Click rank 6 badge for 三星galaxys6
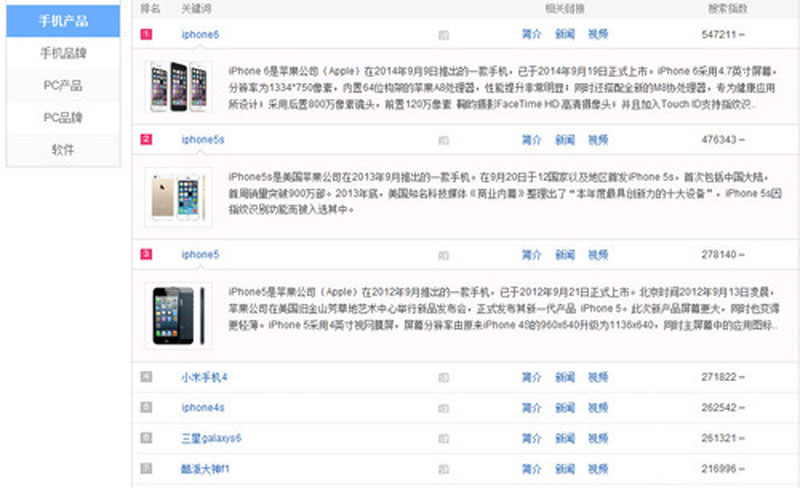Viewport: 800px width, 488px height. pos(146,438)
